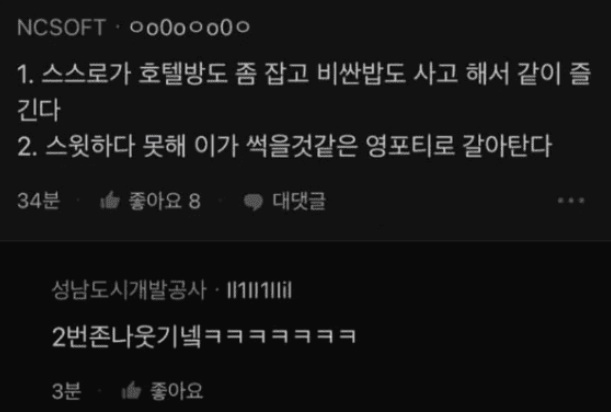611x412 pixels.
Task: Click the 3분 timestamp on the reply
Action: point(67,391)
